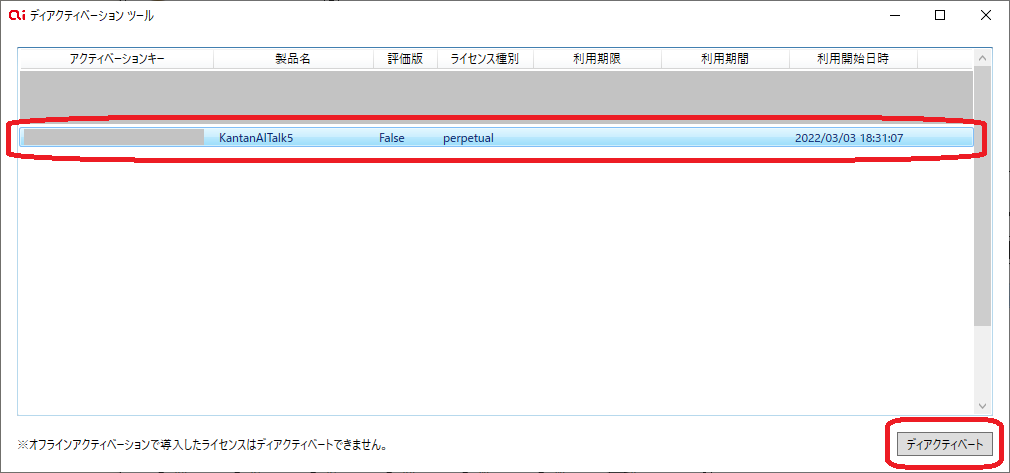Select the KantanAITalk5 product name cell
Viewport: 1010px width, 473px height.
[x=256, y=138]
